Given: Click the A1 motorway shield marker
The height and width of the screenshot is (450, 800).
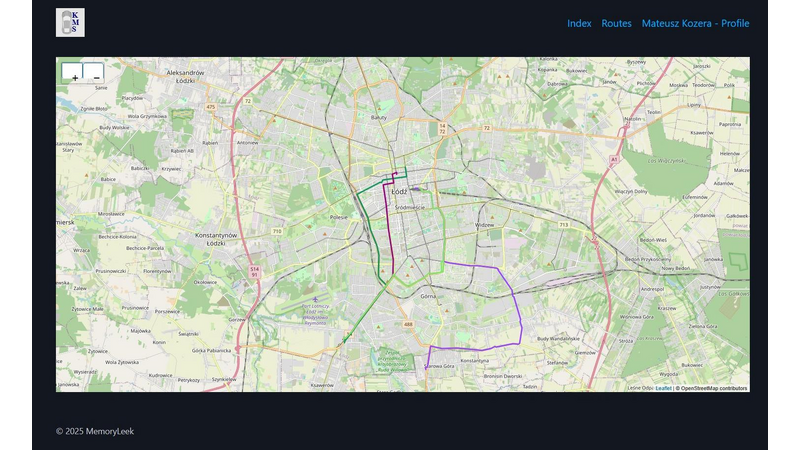Looking at the screenshot, I should (614, 158).
